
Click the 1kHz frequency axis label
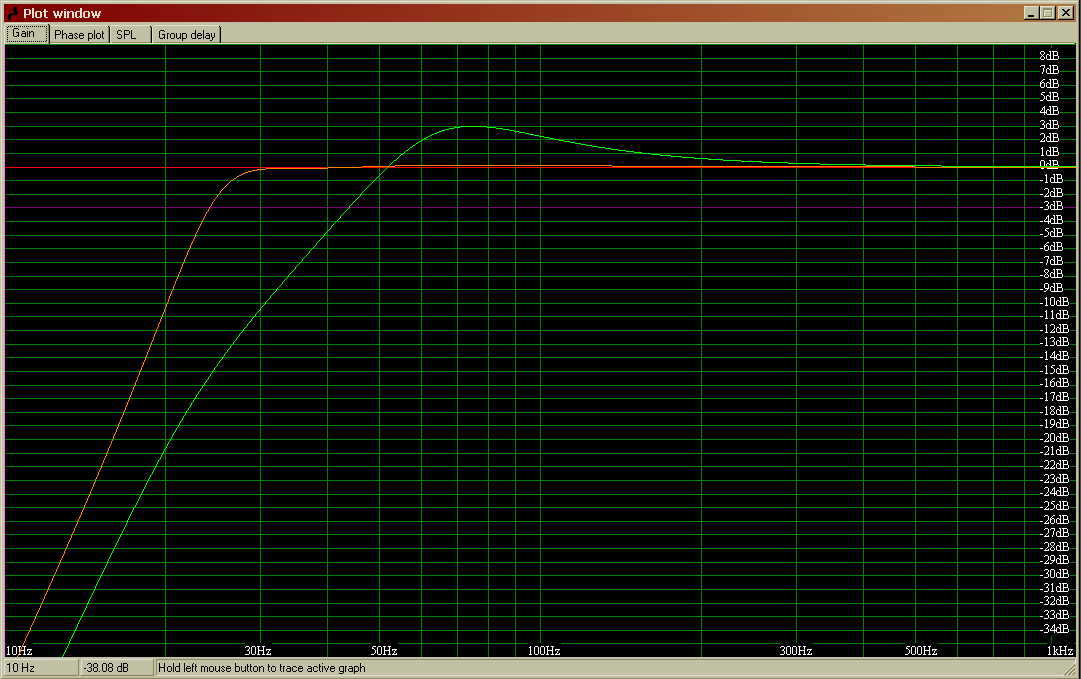click(1059, 651)
